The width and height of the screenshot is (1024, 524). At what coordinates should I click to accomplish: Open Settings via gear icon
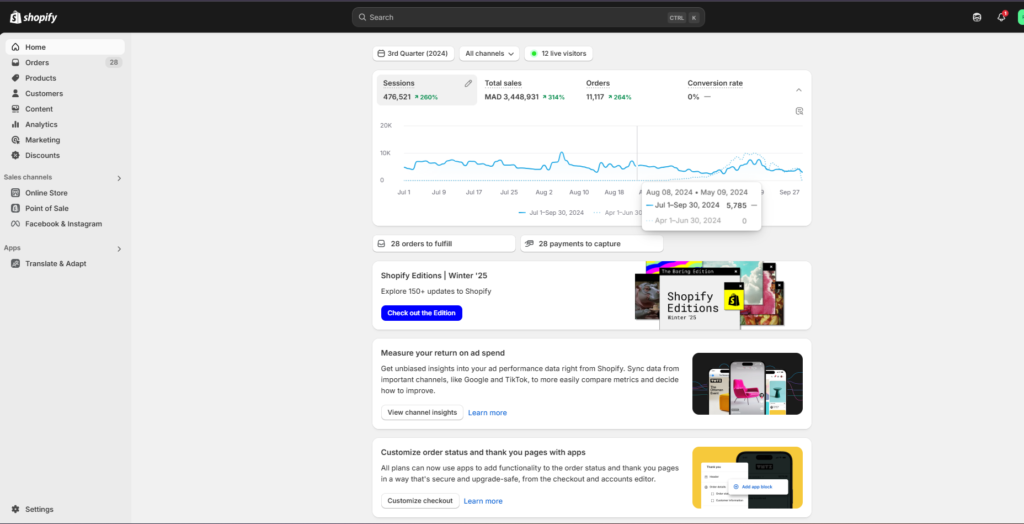[x=16, y=509]
